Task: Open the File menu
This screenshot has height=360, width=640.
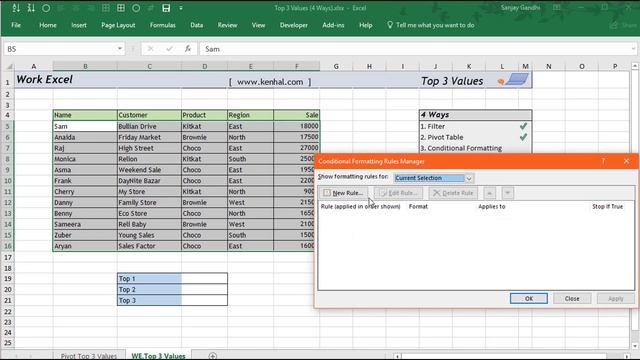Action: tap(16, 25)
